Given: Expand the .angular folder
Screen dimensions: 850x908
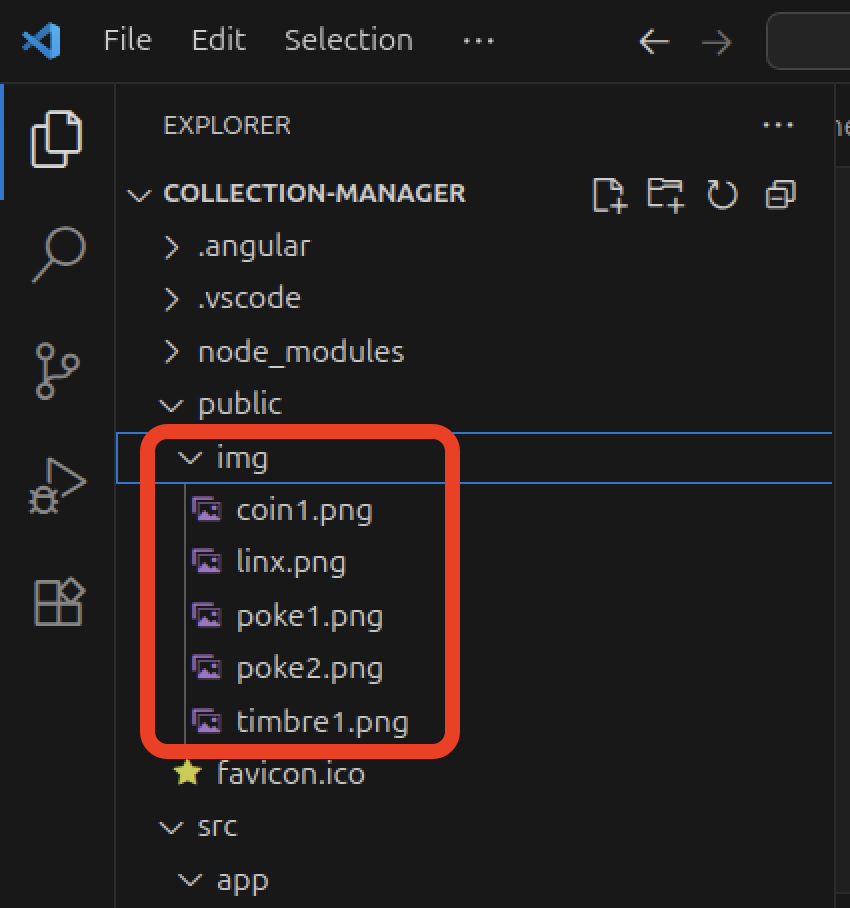Looking at the screenshot, I should (253, 246).
